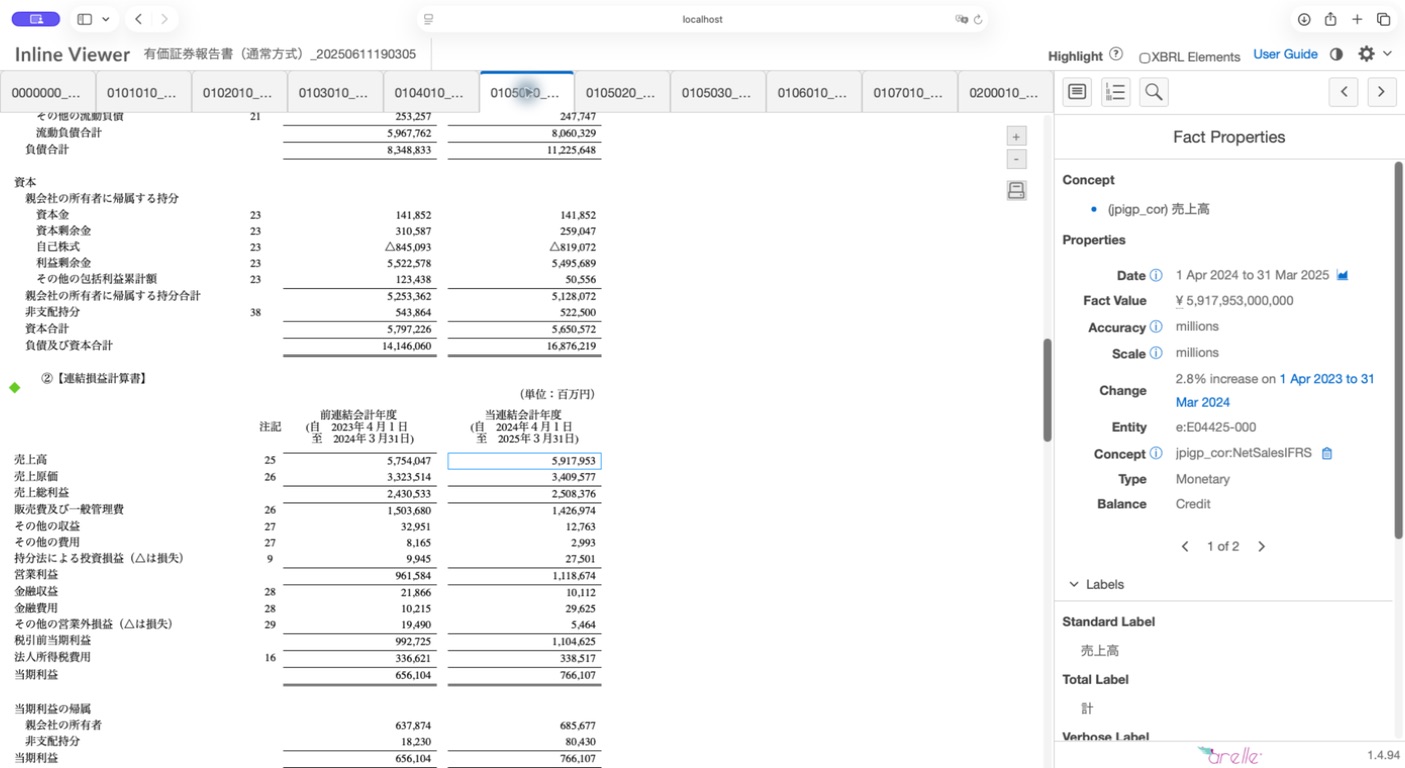The image size is (1405, 768).
Task: Switch to the 0200010_ document tab
Action: point(1005,92)
